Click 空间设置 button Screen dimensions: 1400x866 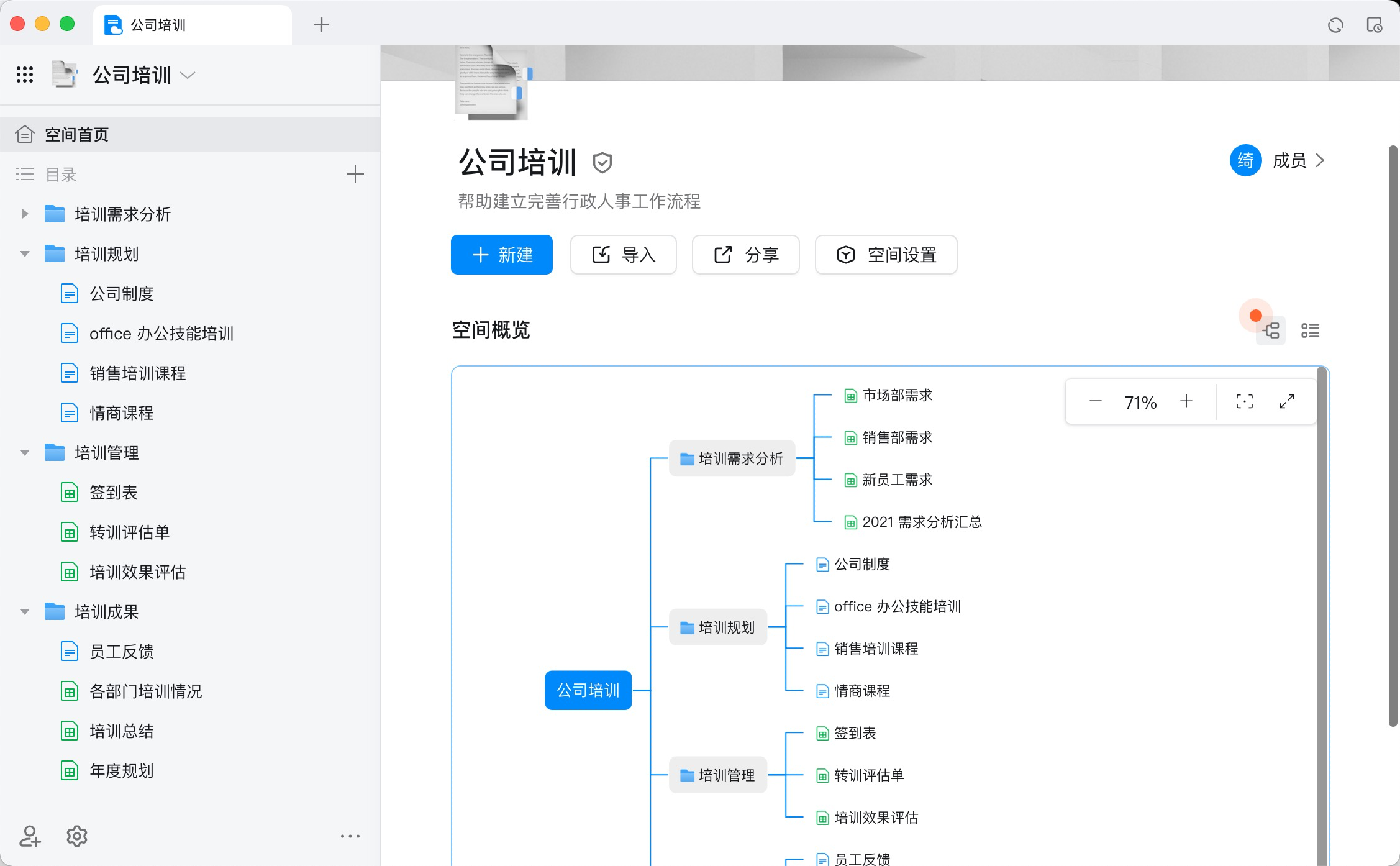[886, 255]
